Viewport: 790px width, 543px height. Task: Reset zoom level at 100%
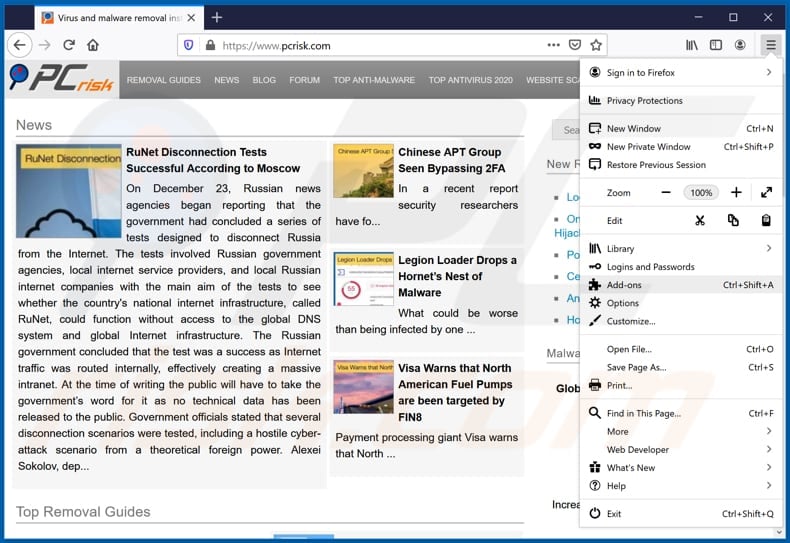[701, 192]
